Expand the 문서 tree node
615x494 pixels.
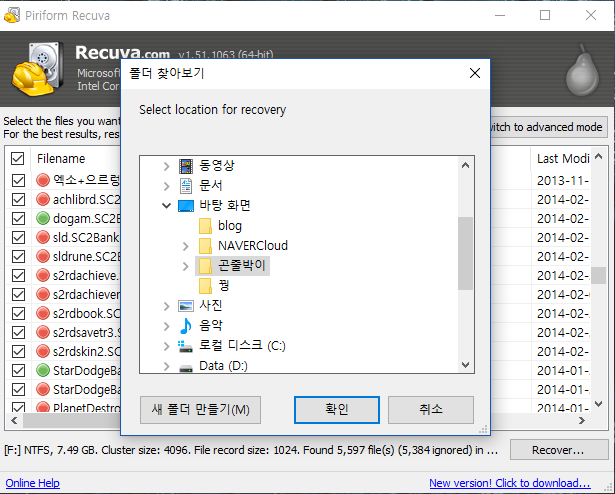(167, 186)
